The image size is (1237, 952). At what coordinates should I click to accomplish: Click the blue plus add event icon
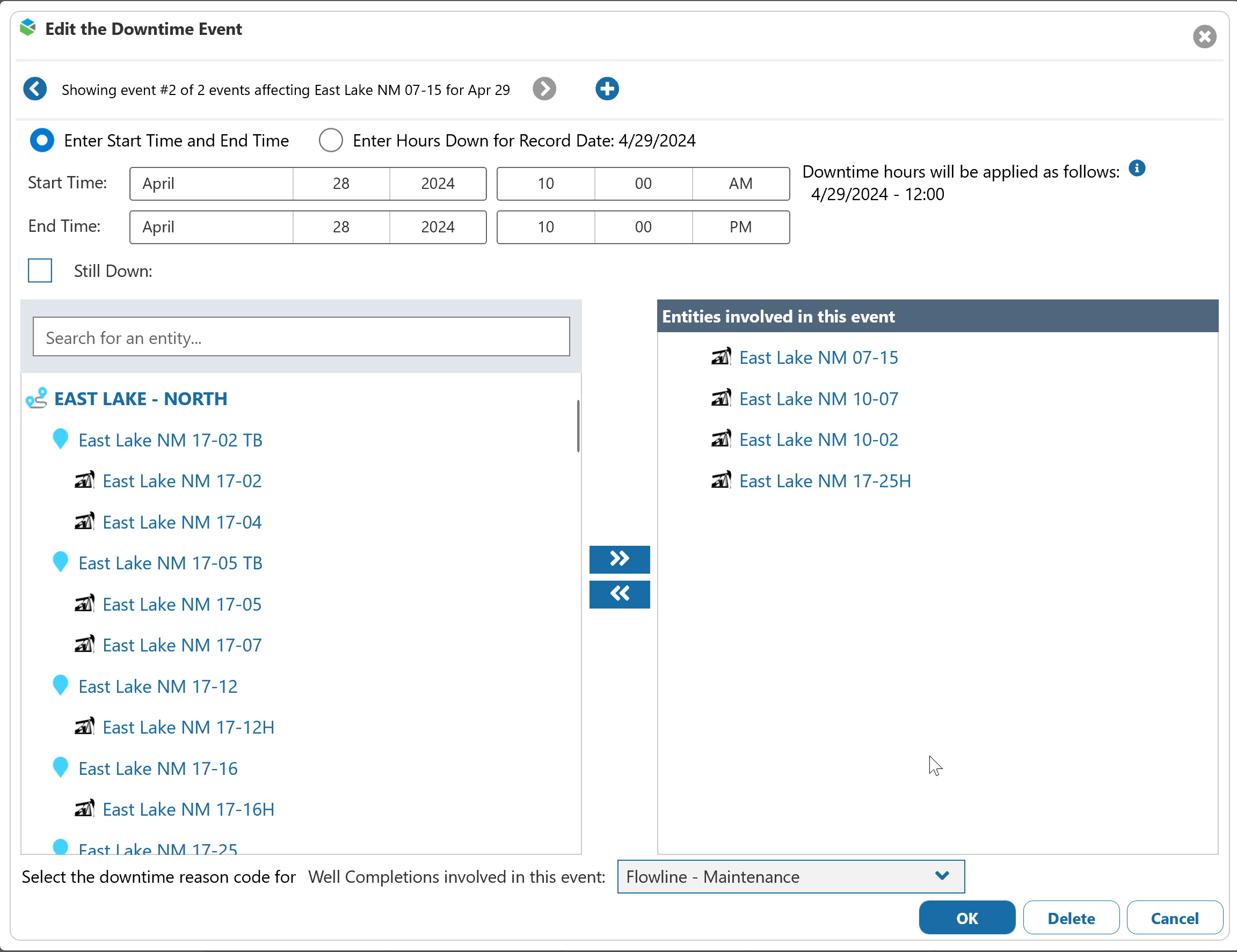click(607, 89)
